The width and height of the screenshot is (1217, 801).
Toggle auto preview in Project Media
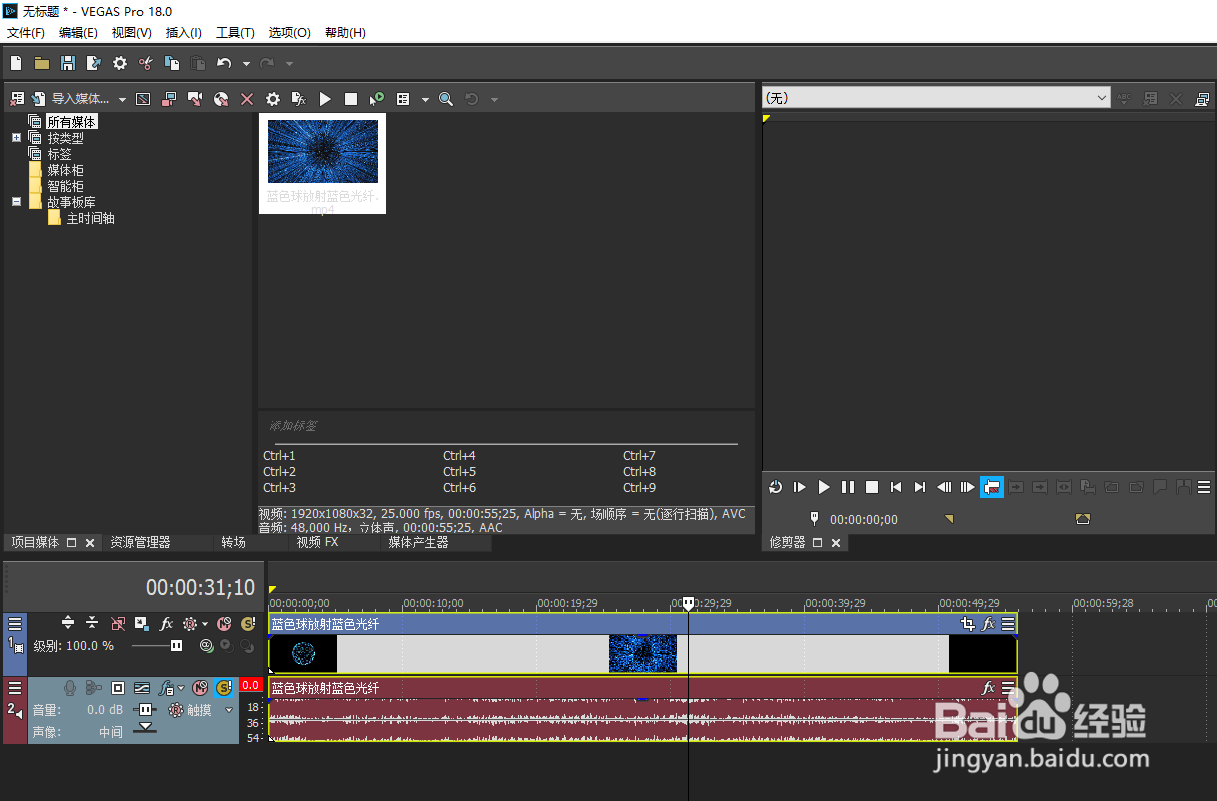[377, 99]
